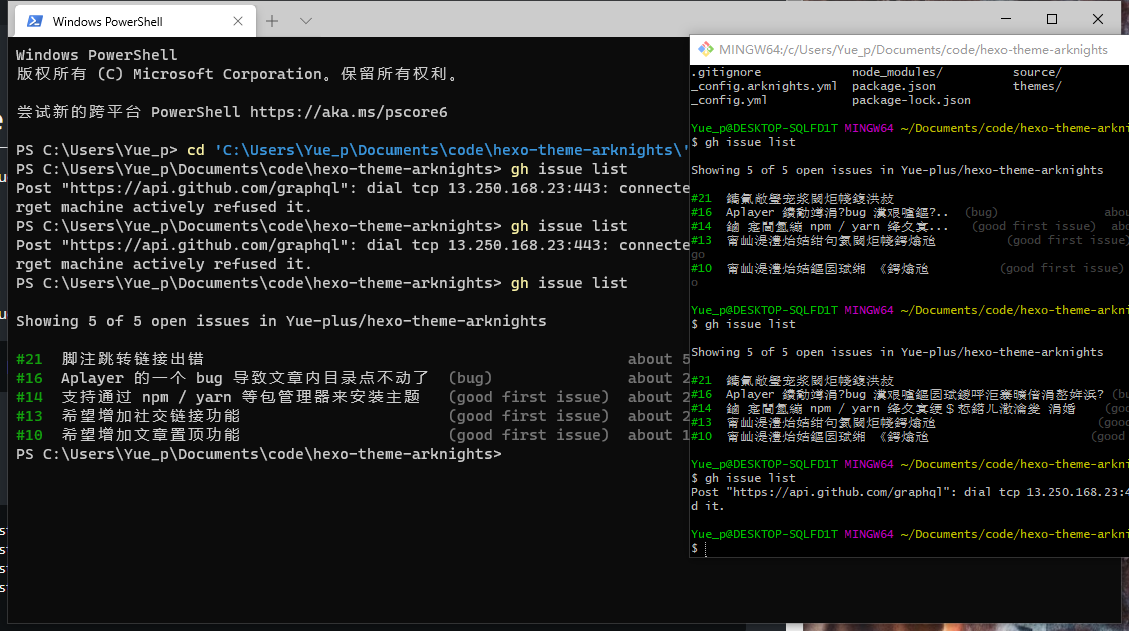This screenshot has height=631, width=1129.
Task: Place cursor at the Git Bash prompt
Action: coord(702,548)
